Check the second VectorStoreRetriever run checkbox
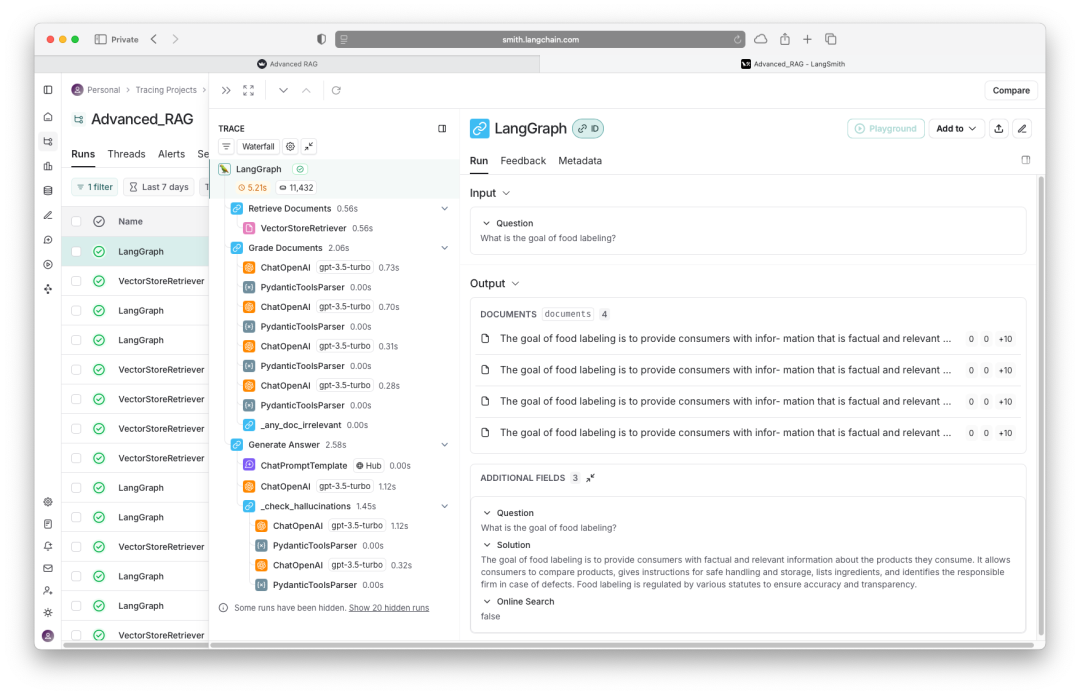Viewport: 1080px width, 695px height. click(76, 370)
